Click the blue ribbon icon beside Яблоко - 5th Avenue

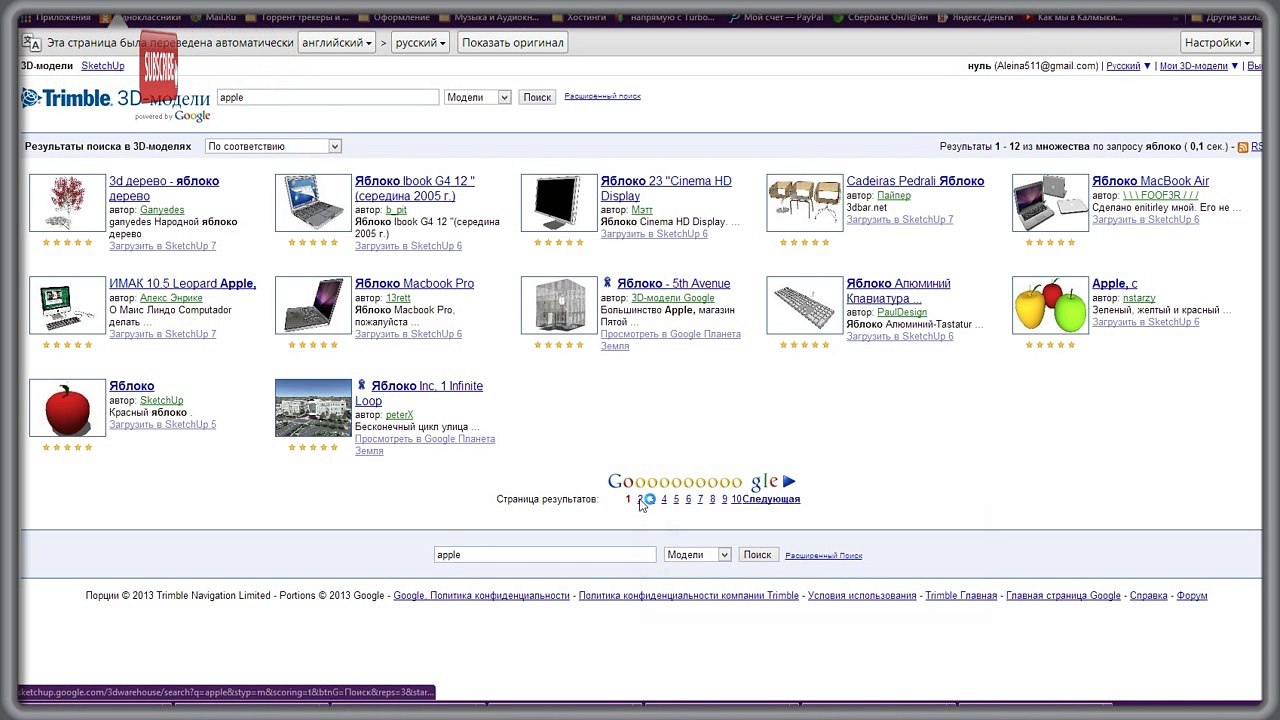click(607, 283)
